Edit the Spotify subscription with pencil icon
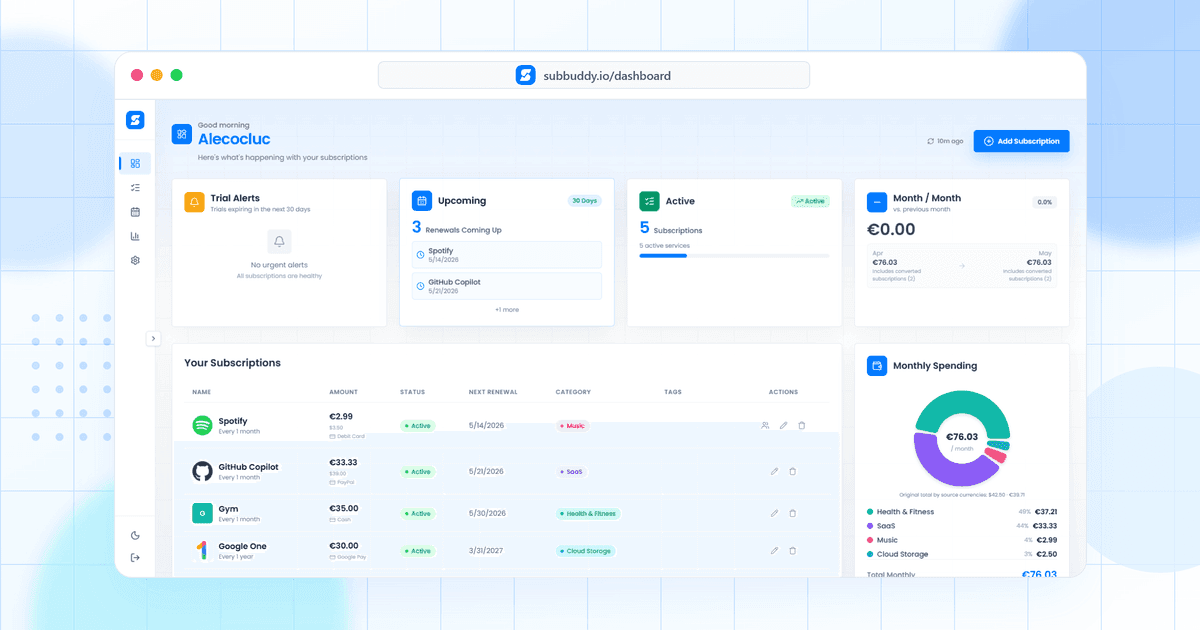This screenshot has height=630, width=1200. (x=783, y=425)
